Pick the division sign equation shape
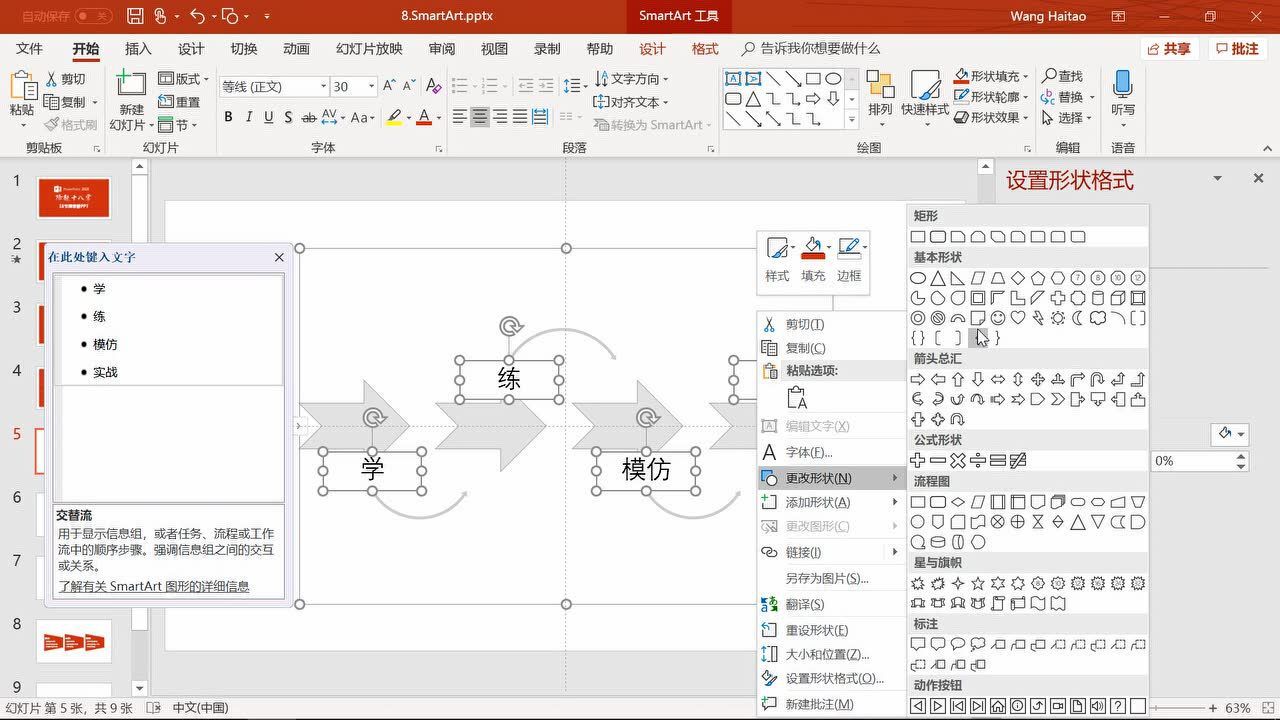The width and height of the screenshot is (1280, 720). pos(978,460)
